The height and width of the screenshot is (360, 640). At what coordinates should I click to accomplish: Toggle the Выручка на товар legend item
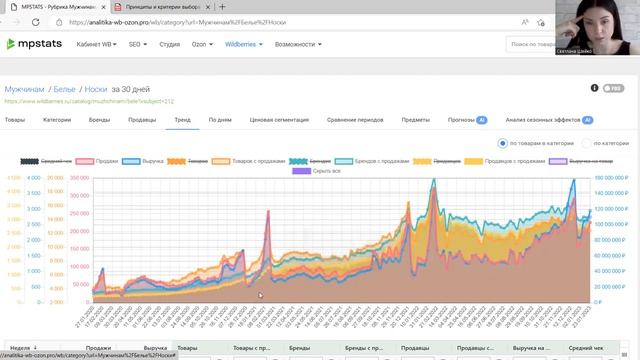[581, 161]
